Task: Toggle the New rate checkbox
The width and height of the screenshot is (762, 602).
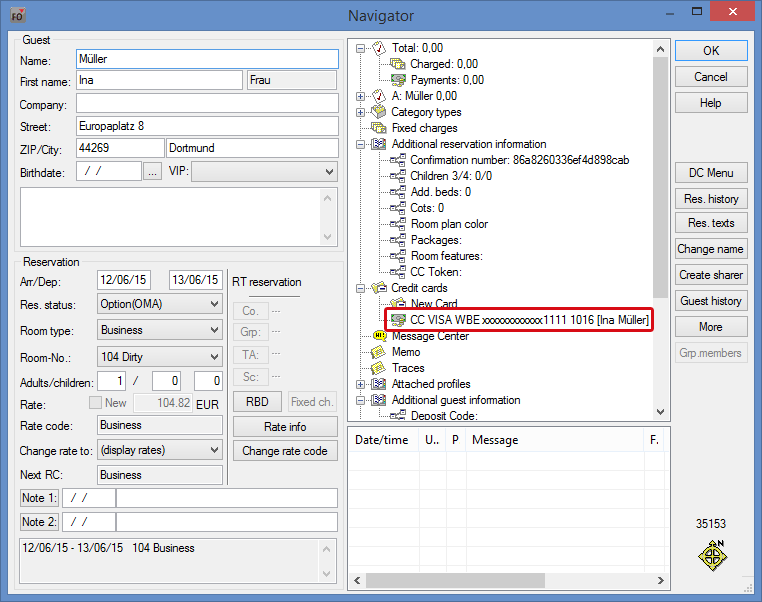Action: pos(96,402)
